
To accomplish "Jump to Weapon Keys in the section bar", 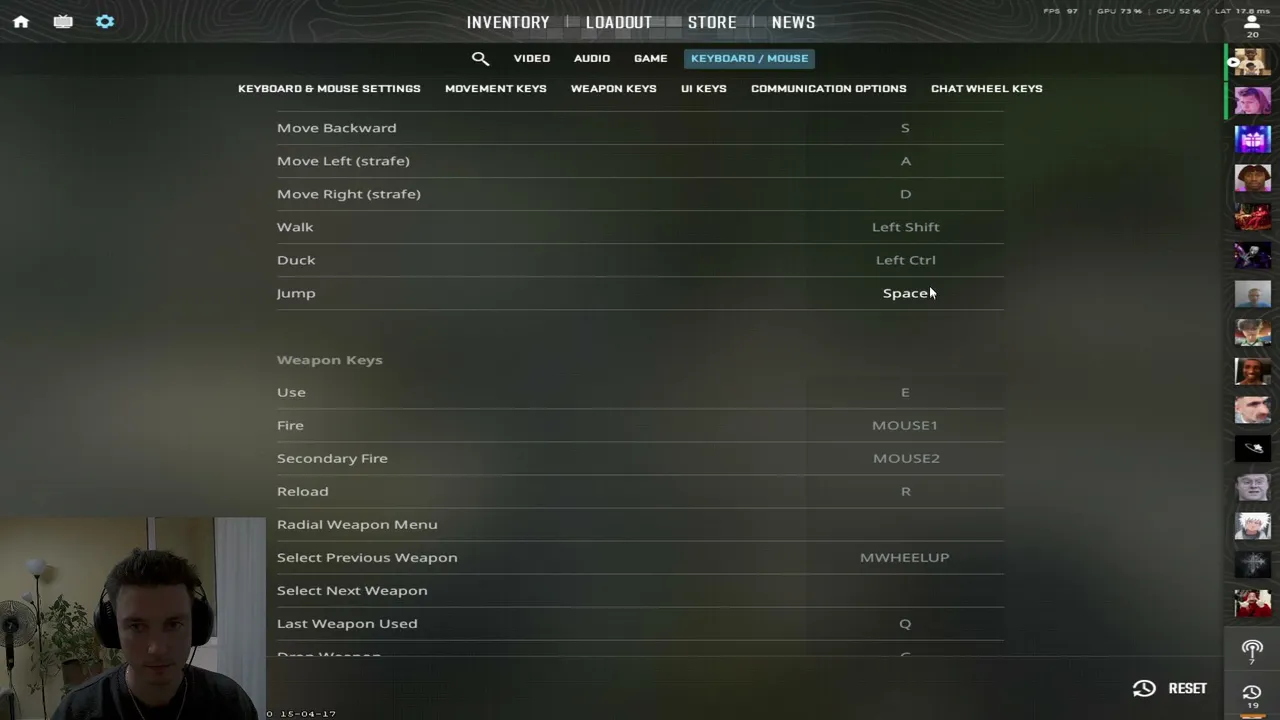I will pos(614,88).
